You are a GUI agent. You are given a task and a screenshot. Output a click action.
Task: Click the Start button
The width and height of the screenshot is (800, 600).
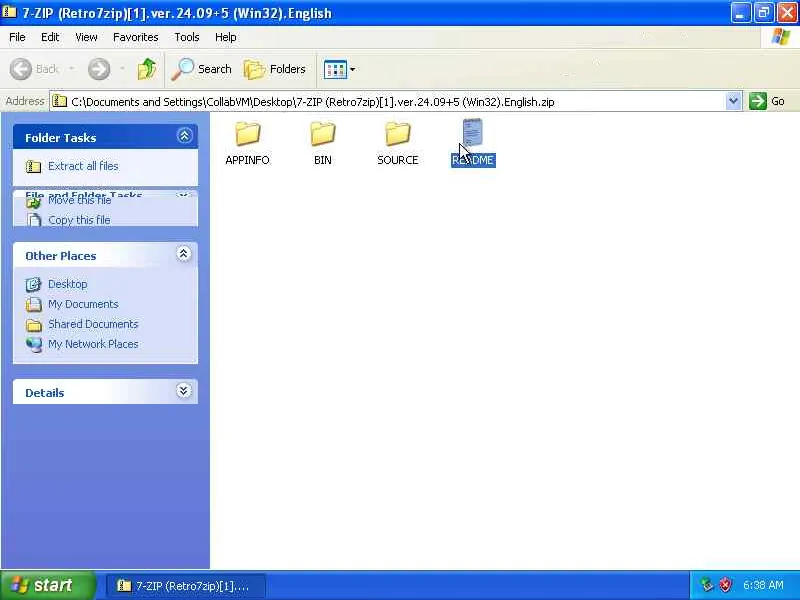[x=47, y=585]
